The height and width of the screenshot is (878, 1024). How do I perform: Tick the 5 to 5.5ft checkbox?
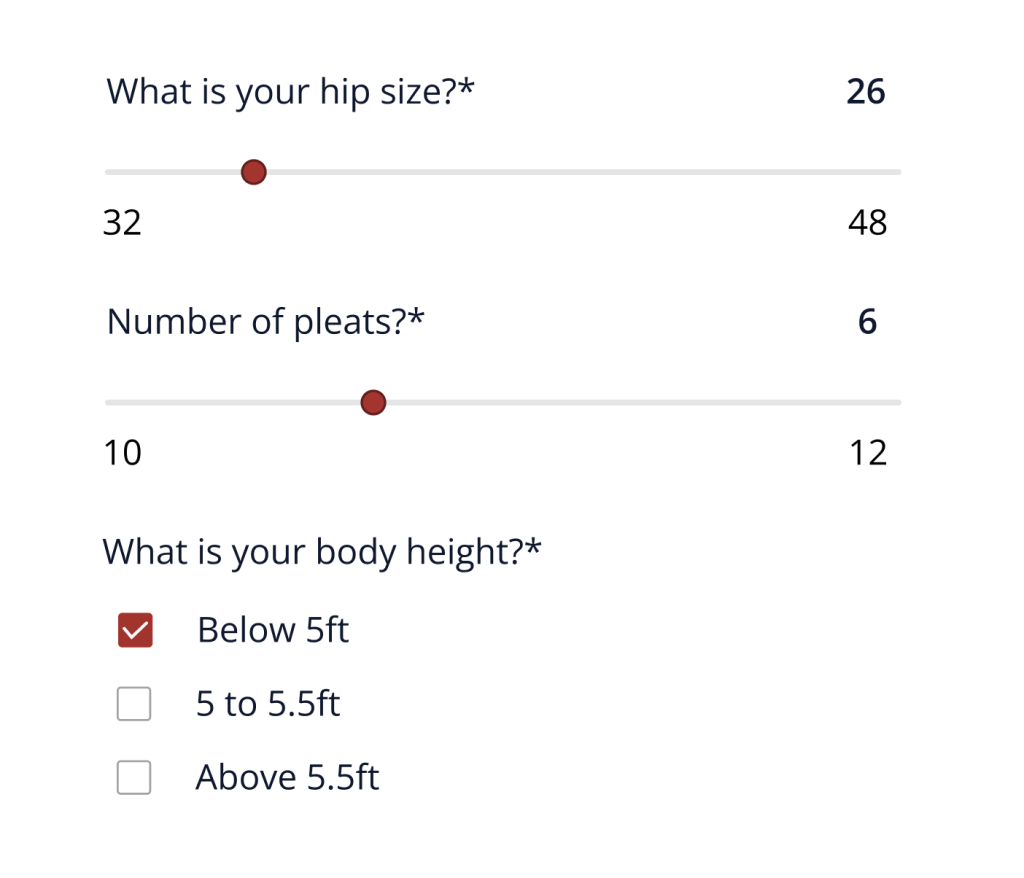(x=134, y=704)
